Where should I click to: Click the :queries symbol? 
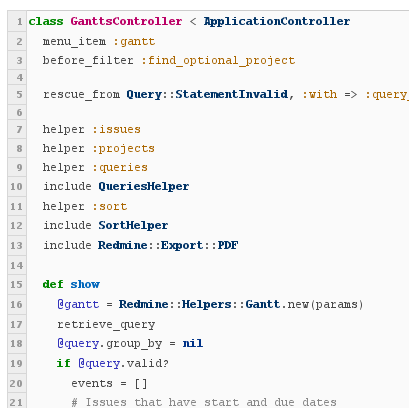[120, 167]
